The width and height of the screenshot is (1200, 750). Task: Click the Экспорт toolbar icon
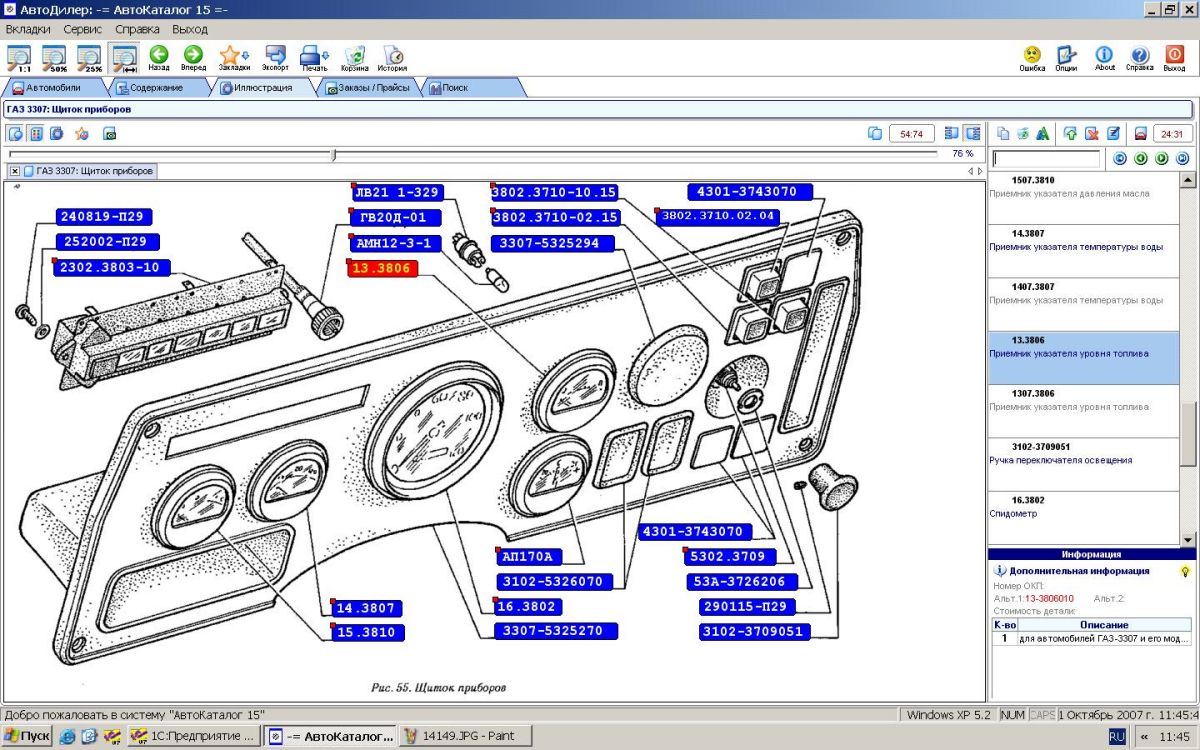pos(275,58)
